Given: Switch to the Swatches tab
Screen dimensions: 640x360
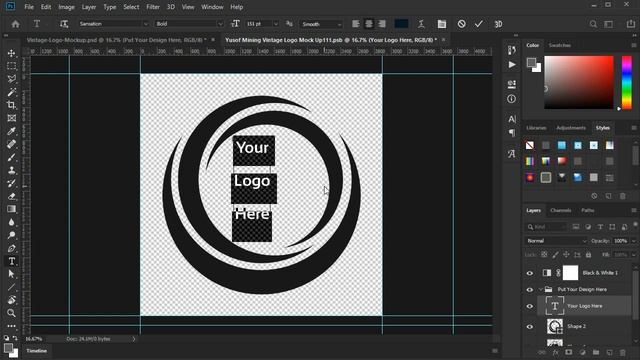Looking at the screenshot, I should coord(560,45).
